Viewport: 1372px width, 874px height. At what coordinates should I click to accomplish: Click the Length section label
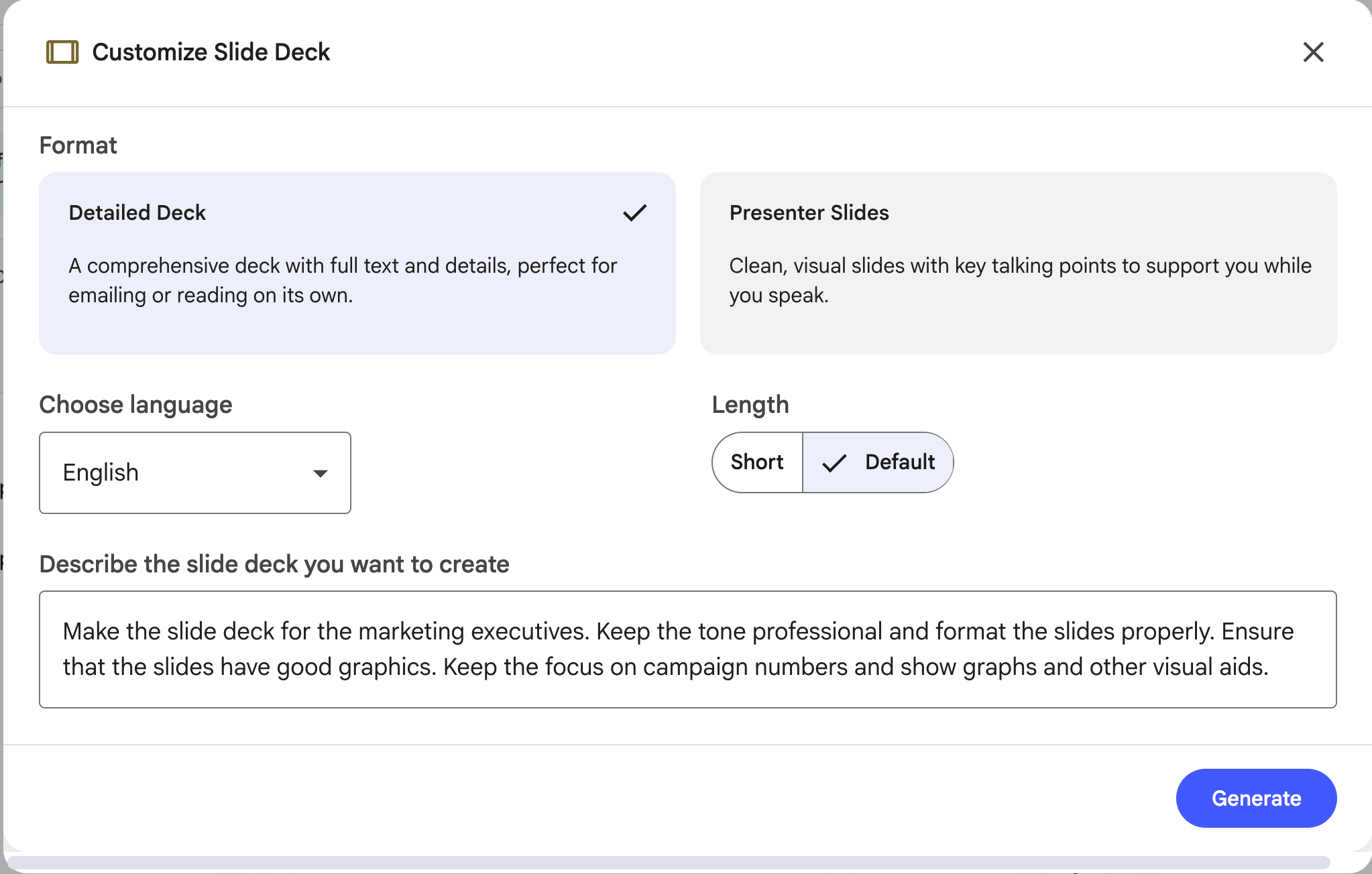750,405
